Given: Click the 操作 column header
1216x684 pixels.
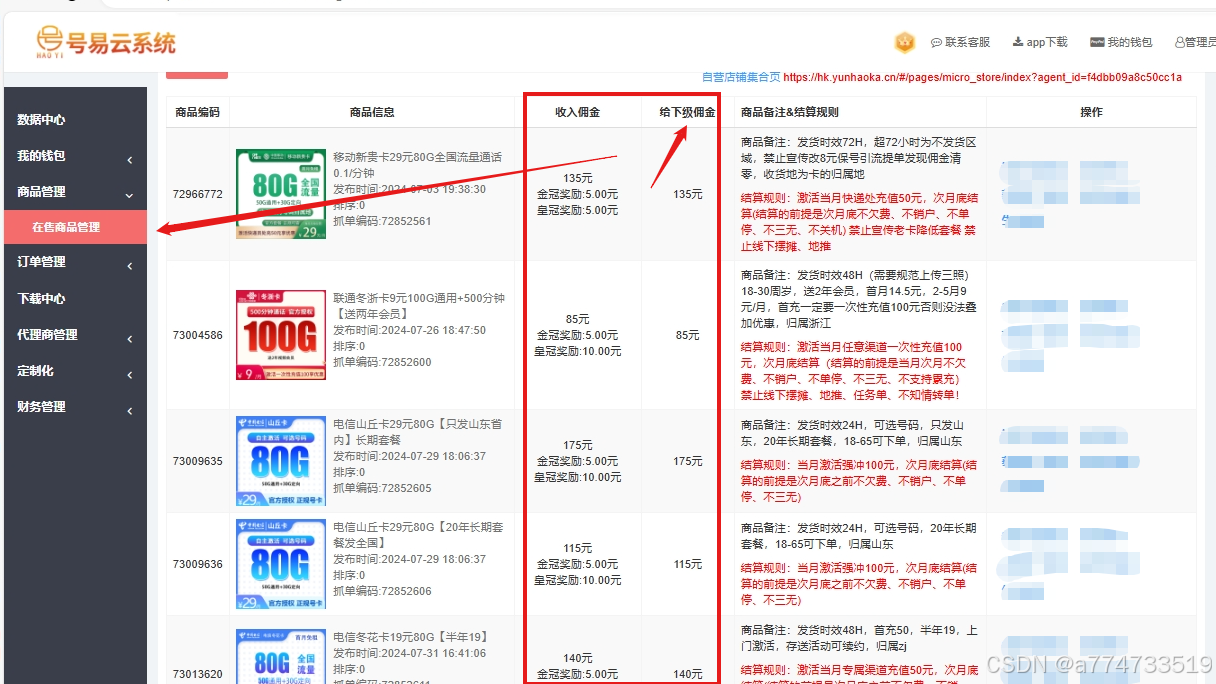Looking at the screenshot, I should click(1091, 113).
